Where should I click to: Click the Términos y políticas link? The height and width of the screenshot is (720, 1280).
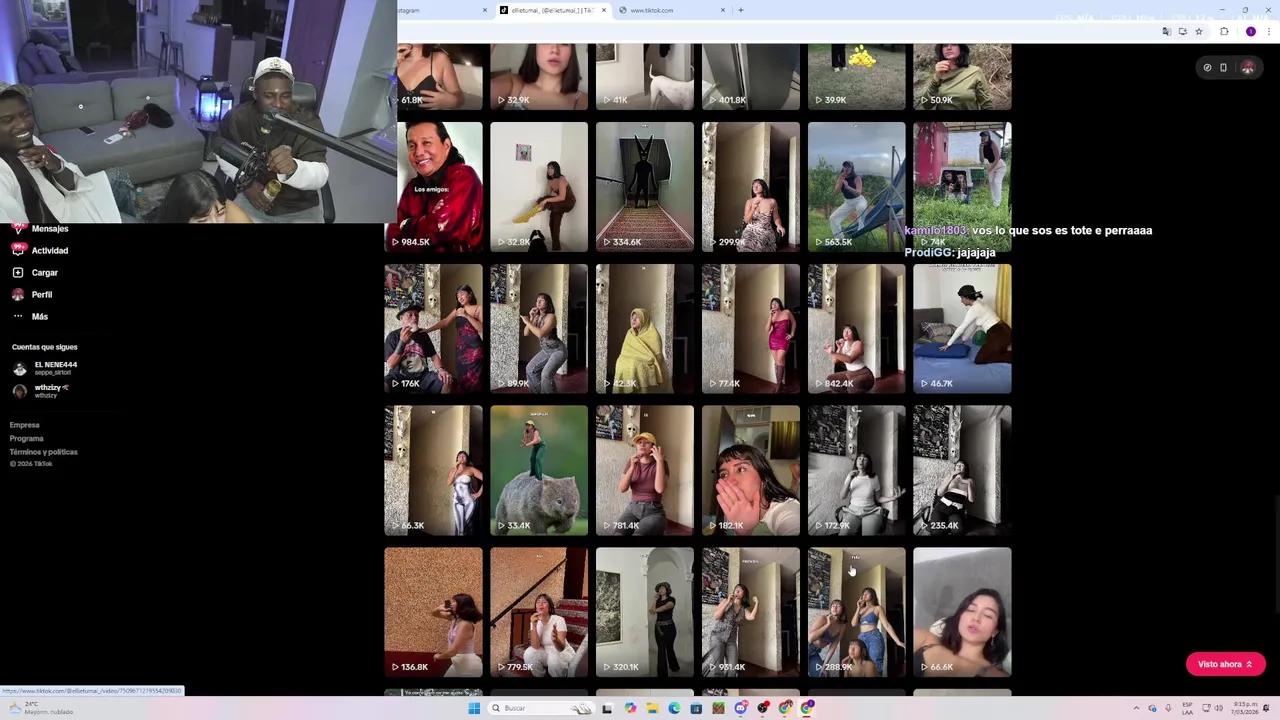click(x=44, y=452)
